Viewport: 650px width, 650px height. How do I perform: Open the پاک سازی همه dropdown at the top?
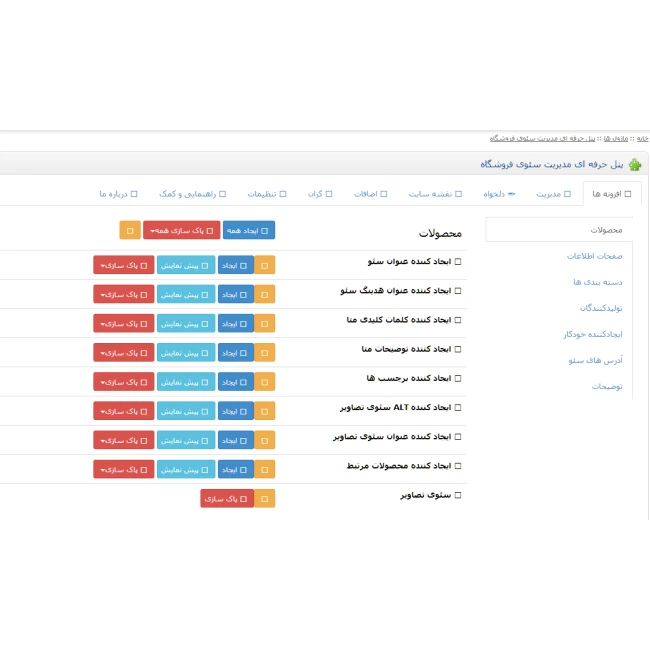[181, 230]
